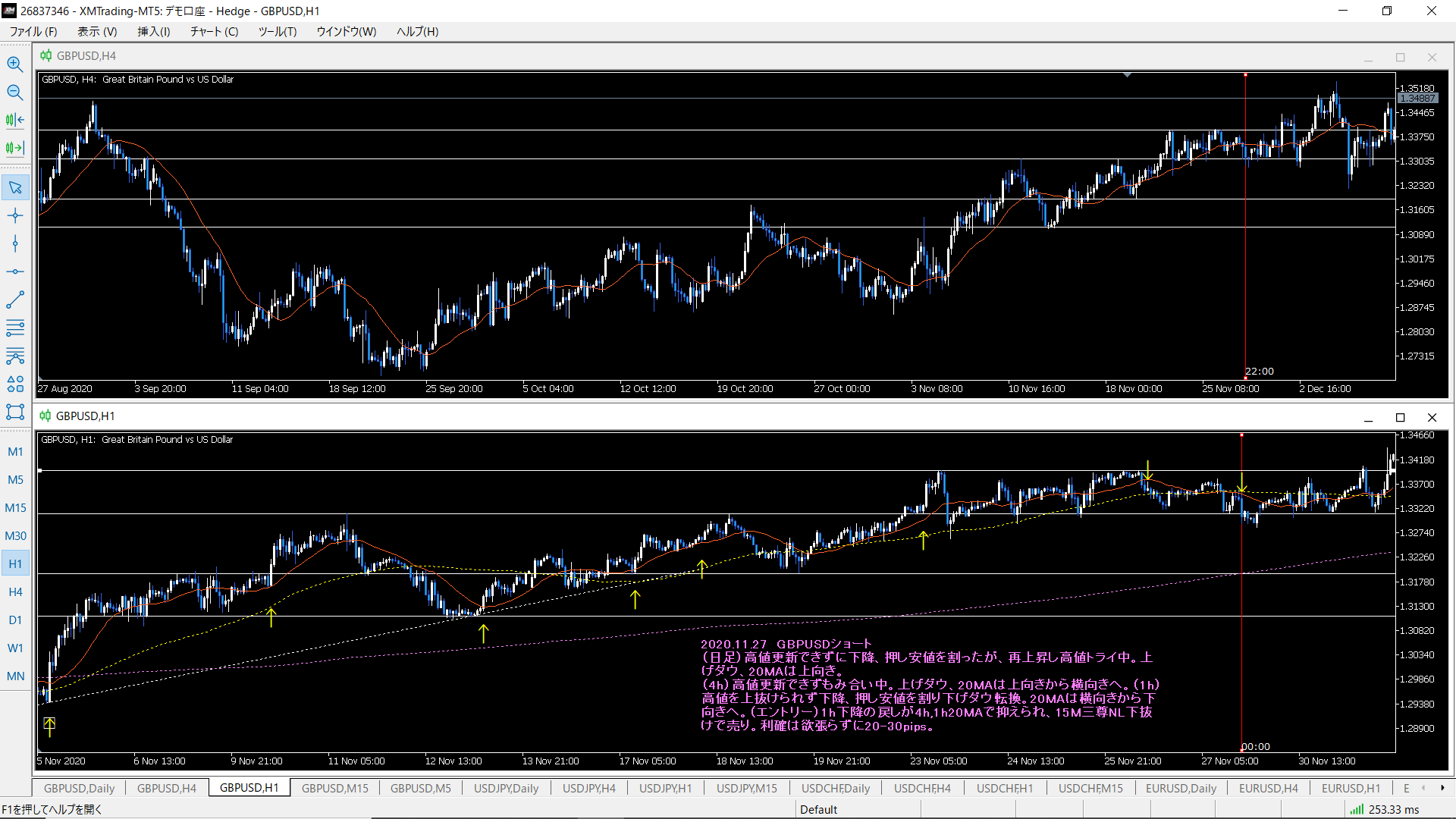Viewport: 1456px width, 819px height.
Task: Switch to the USDJPY,Daily chart tab
Action: point(507,788)
